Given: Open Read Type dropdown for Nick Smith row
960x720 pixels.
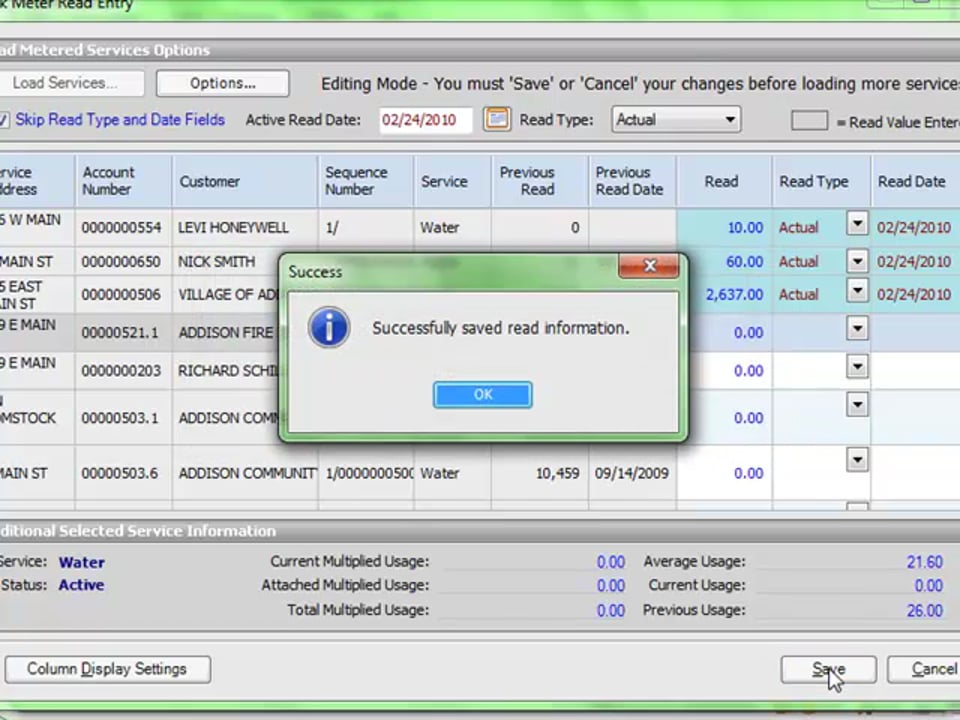Looking at the screenshot, I should click(857, 261).
